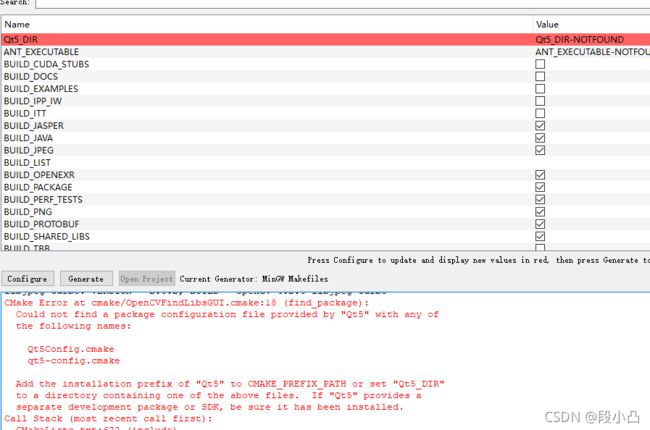Image resolution: width=650 pixels, height=430 pixels.
Task: Select the BUILD_PERF_TESTS name entry
Action: 43,199
